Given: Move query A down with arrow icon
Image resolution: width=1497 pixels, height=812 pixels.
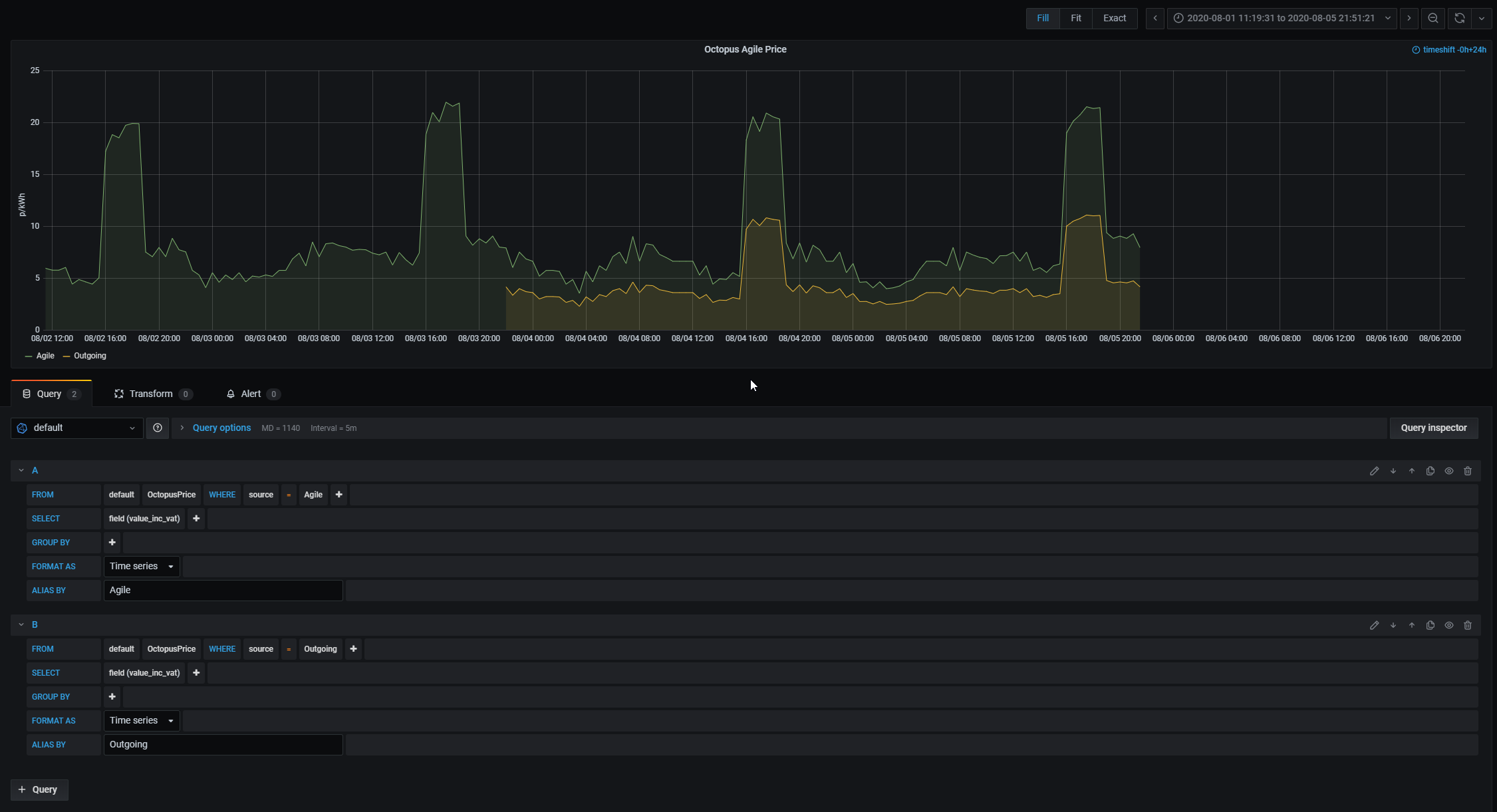Looking at the screenshot, I should 1393,471.
